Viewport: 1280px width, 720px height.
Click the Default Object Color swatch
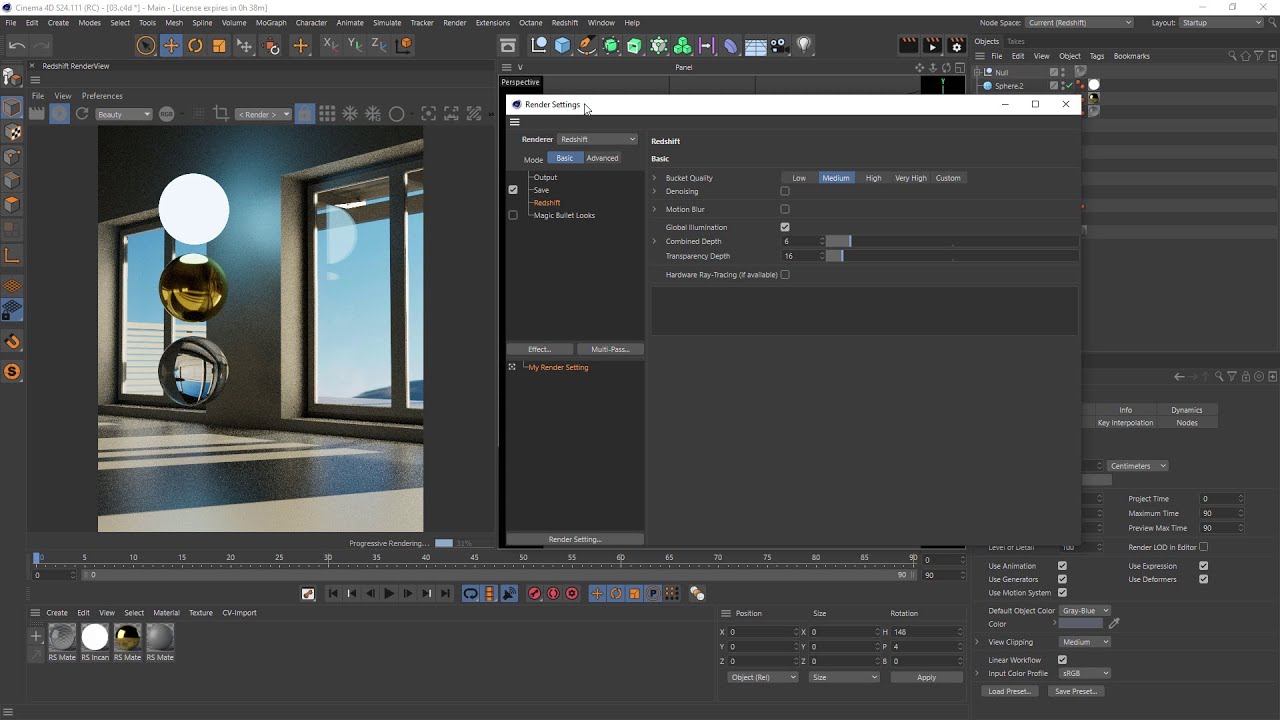coord(1080,624)
